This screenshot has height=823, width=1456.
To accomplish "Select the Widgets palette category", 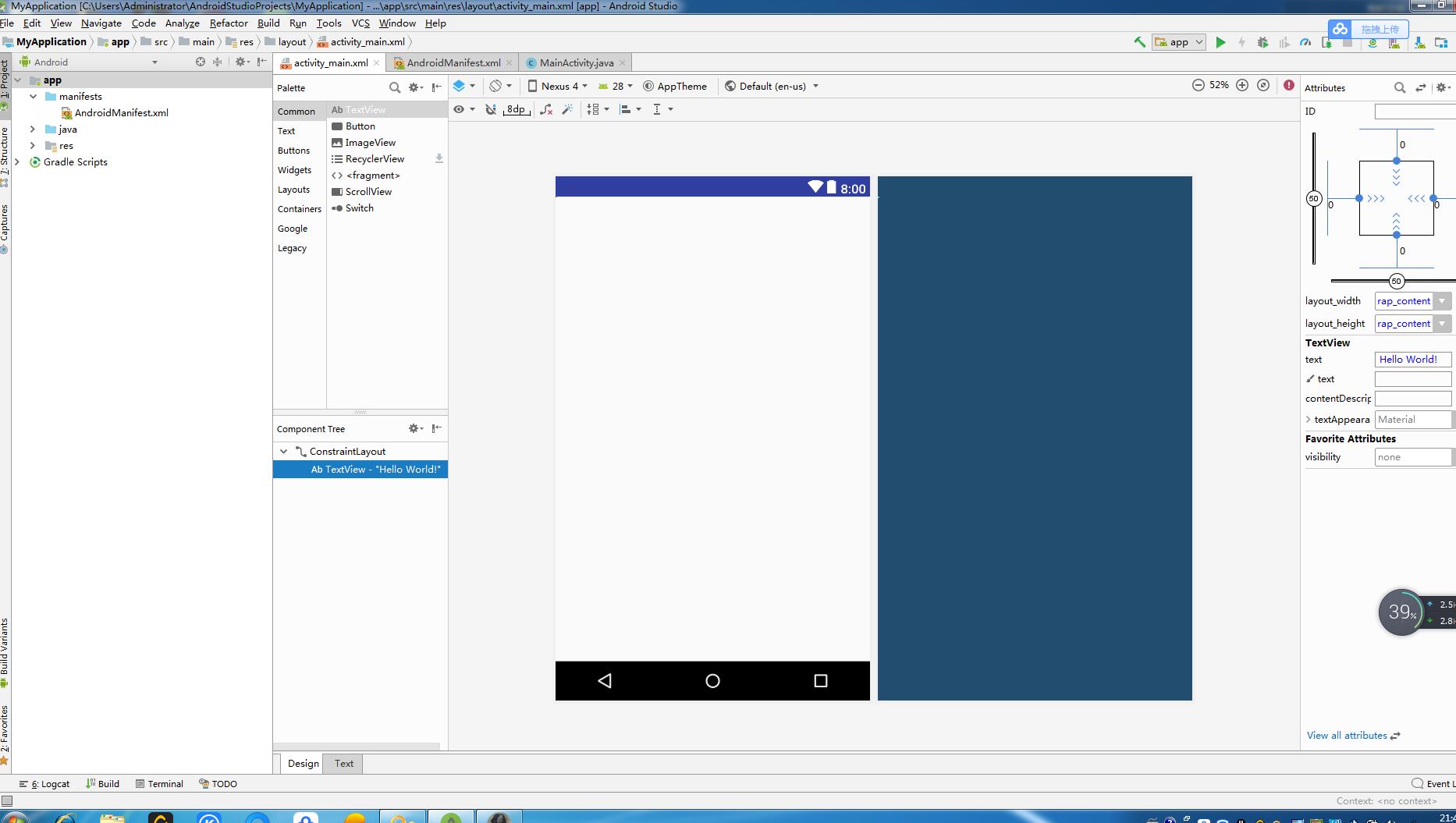I will click(x=294, y=170).
